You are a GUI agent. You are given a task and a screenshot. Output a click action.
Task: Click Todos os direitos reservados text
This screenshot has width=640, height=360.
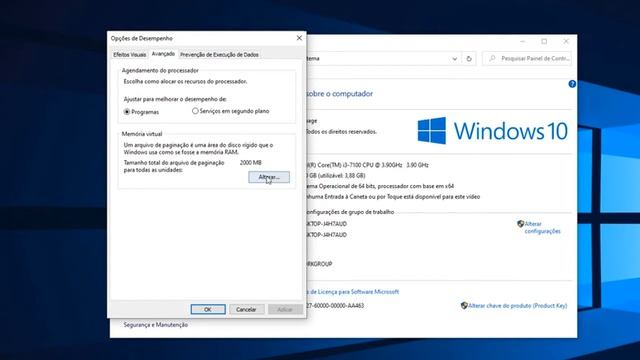(342, 131)
